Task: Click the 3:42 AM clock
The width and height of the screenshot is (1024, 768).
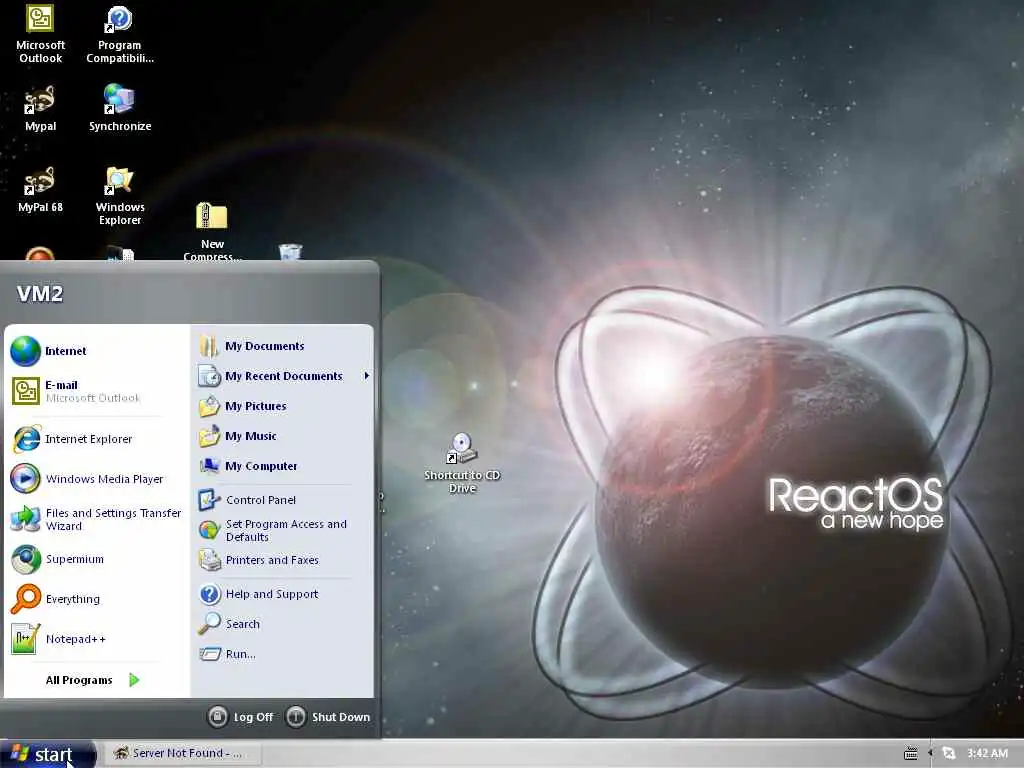Action: (x=987, y=753)
